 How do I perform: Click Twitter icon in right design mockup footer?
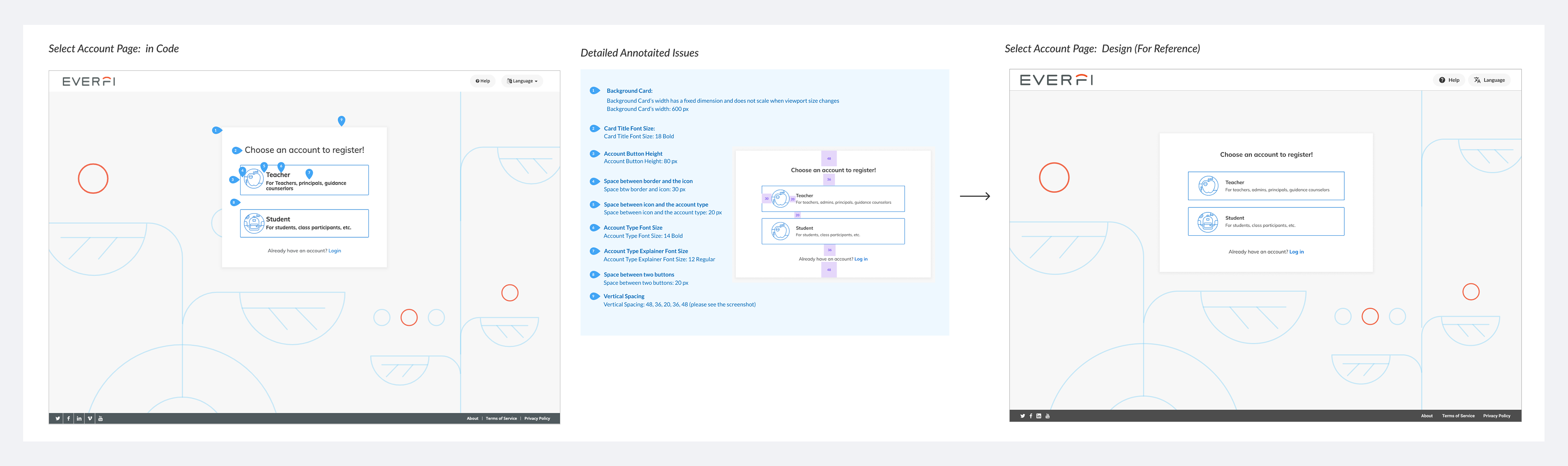[1022, 416]
